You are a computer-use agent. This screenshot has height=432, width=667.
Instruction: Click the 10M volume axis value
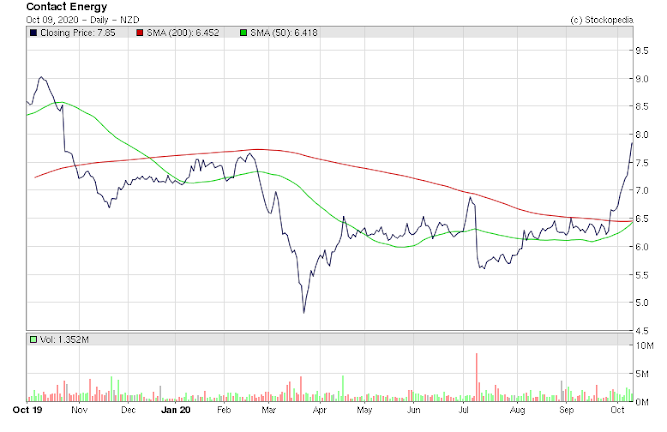(644, 346)
